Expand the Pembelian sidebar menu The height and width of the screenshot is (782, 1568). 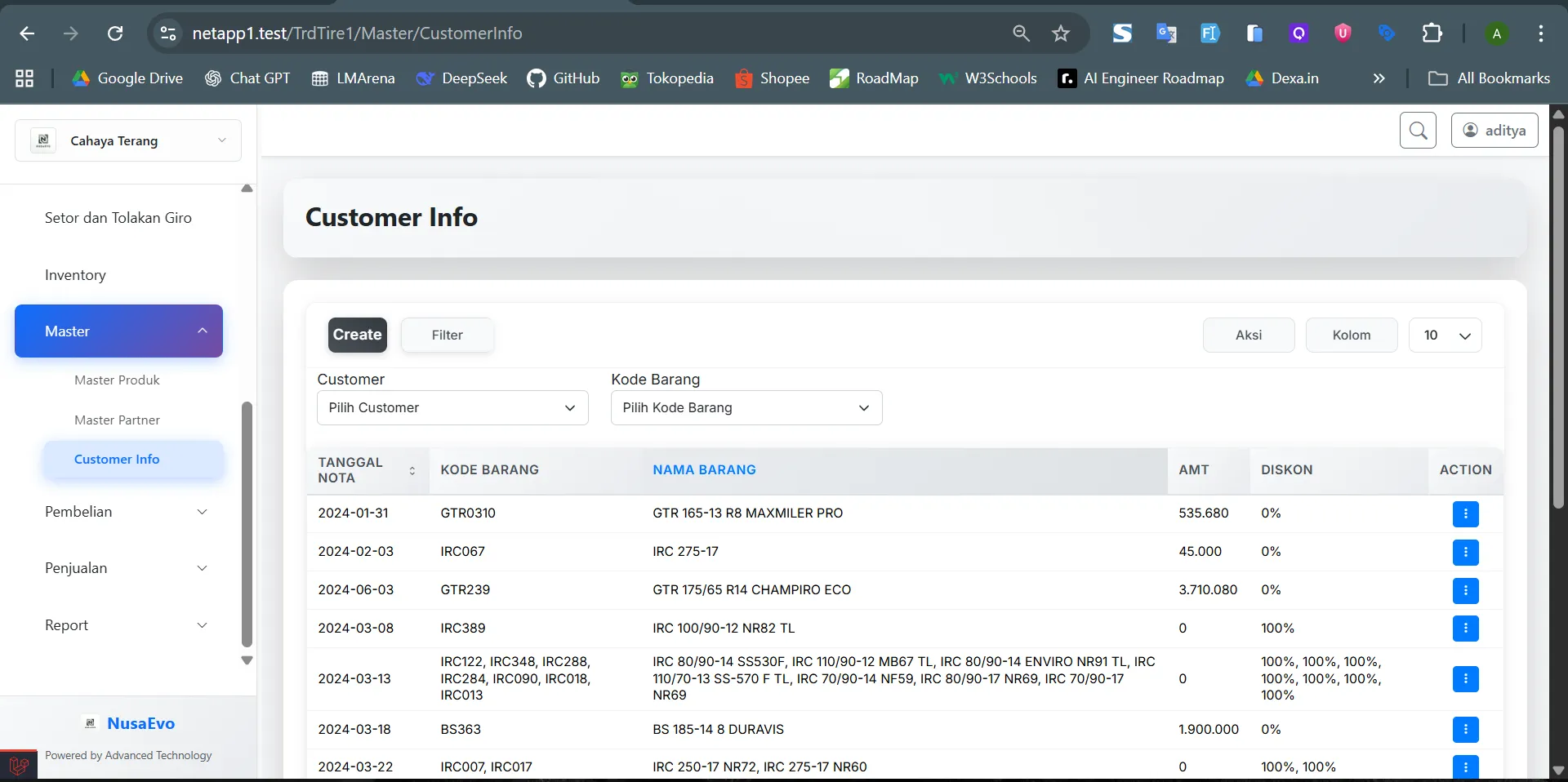127,512
